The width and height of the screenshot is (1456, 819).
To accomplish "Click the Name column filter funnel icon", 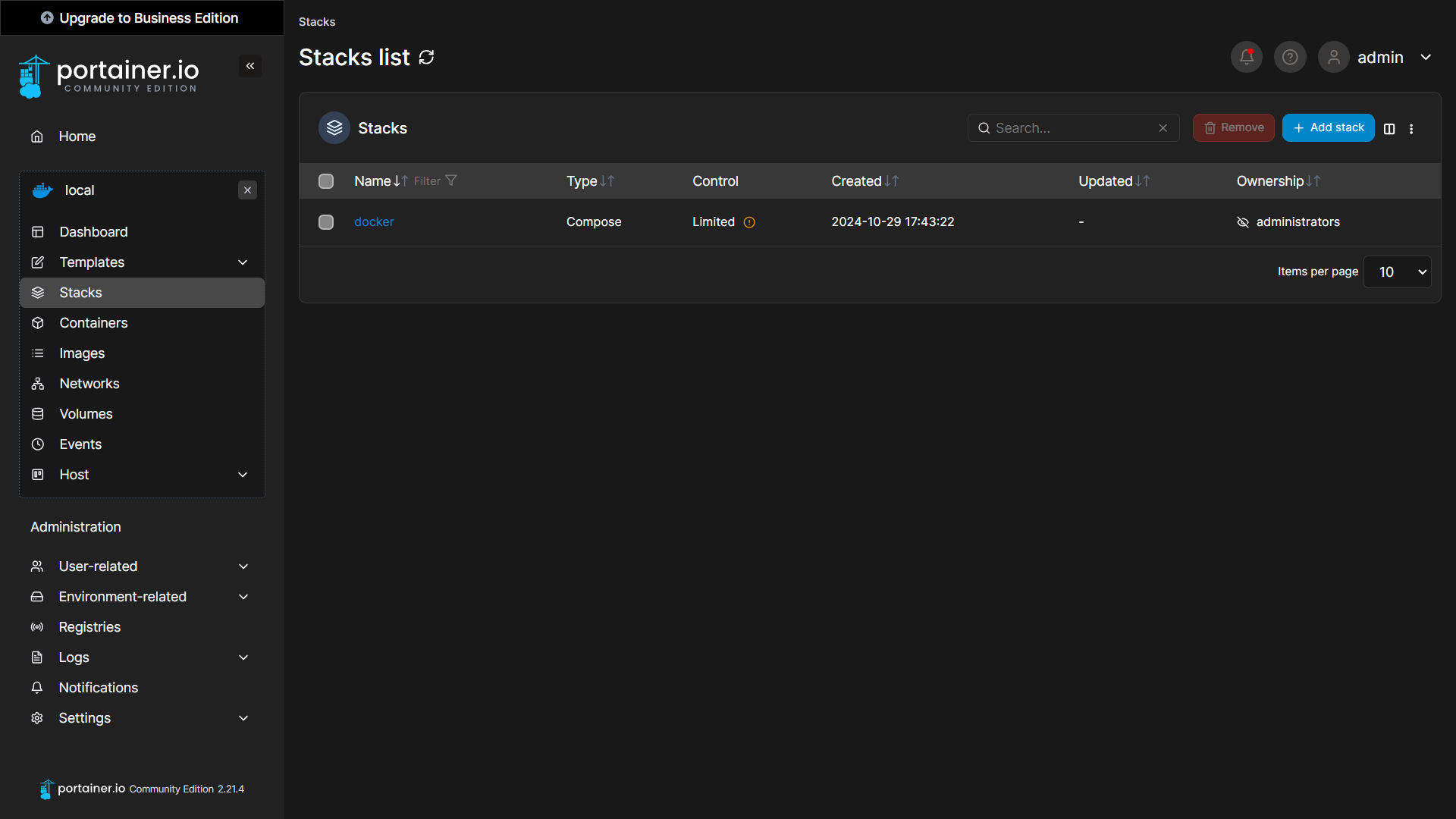I will tap(451, 181).
